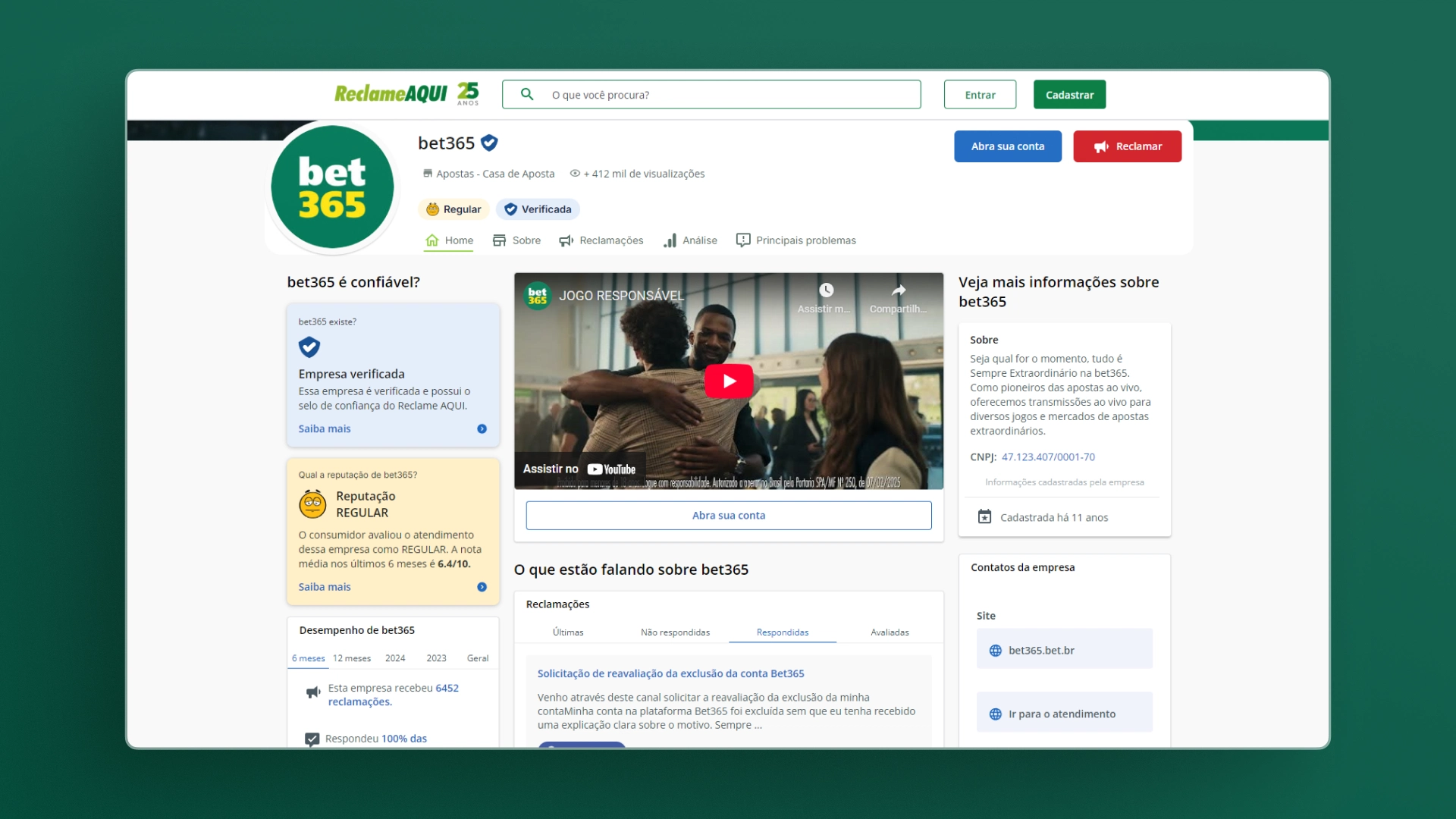Screen dimensions: 1456x819
Task: Click arrow circle in Reputação card
Action: pyautogui.click(x=482, y=587)
